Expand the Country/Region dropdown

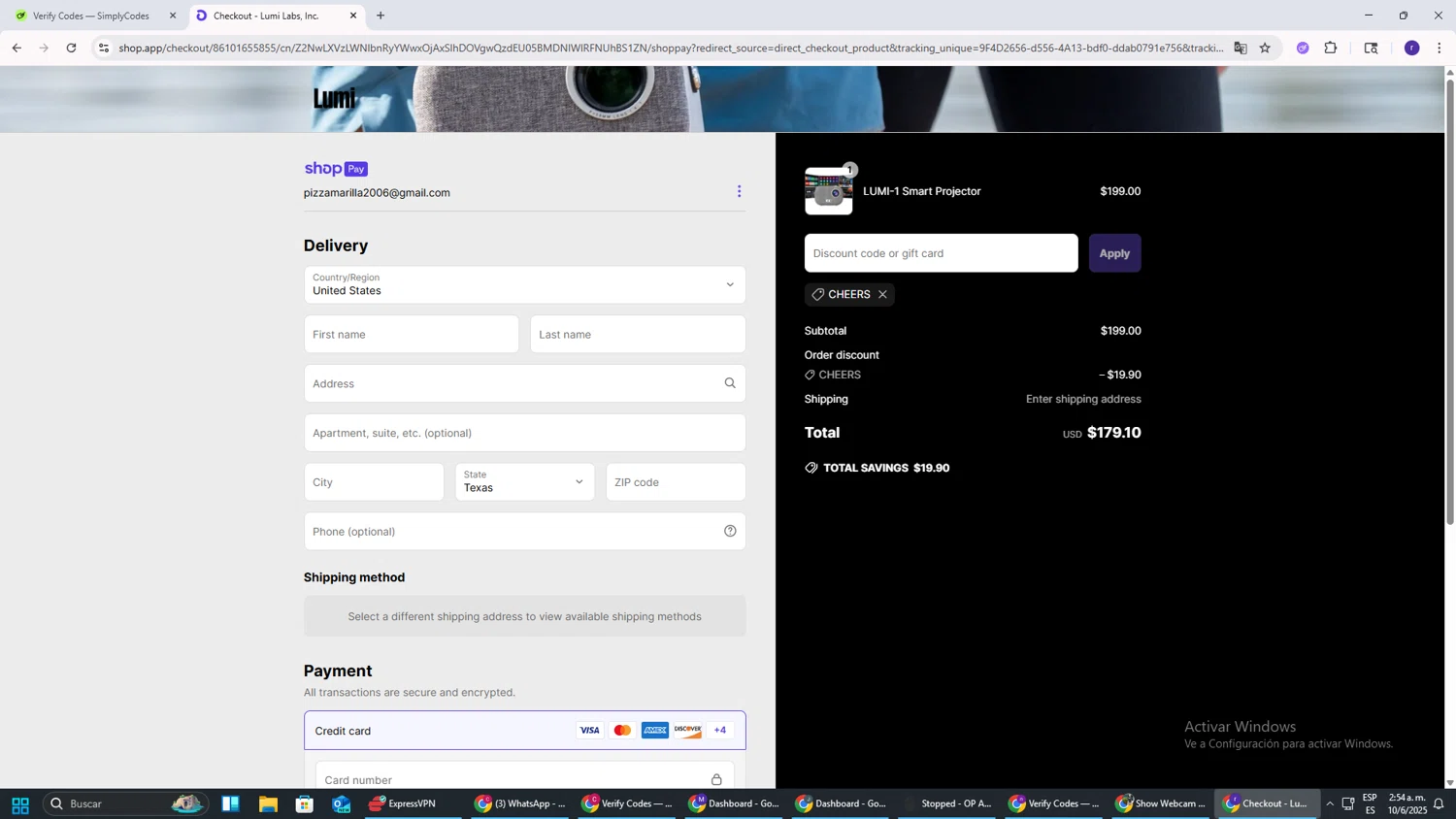(525, 284)
